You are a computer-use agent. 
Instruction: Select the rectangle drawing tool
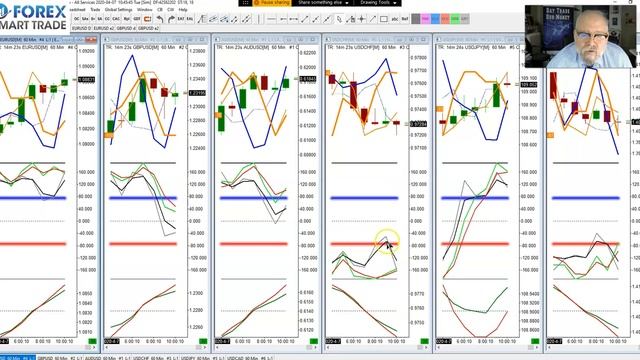(x=384, y=19)
